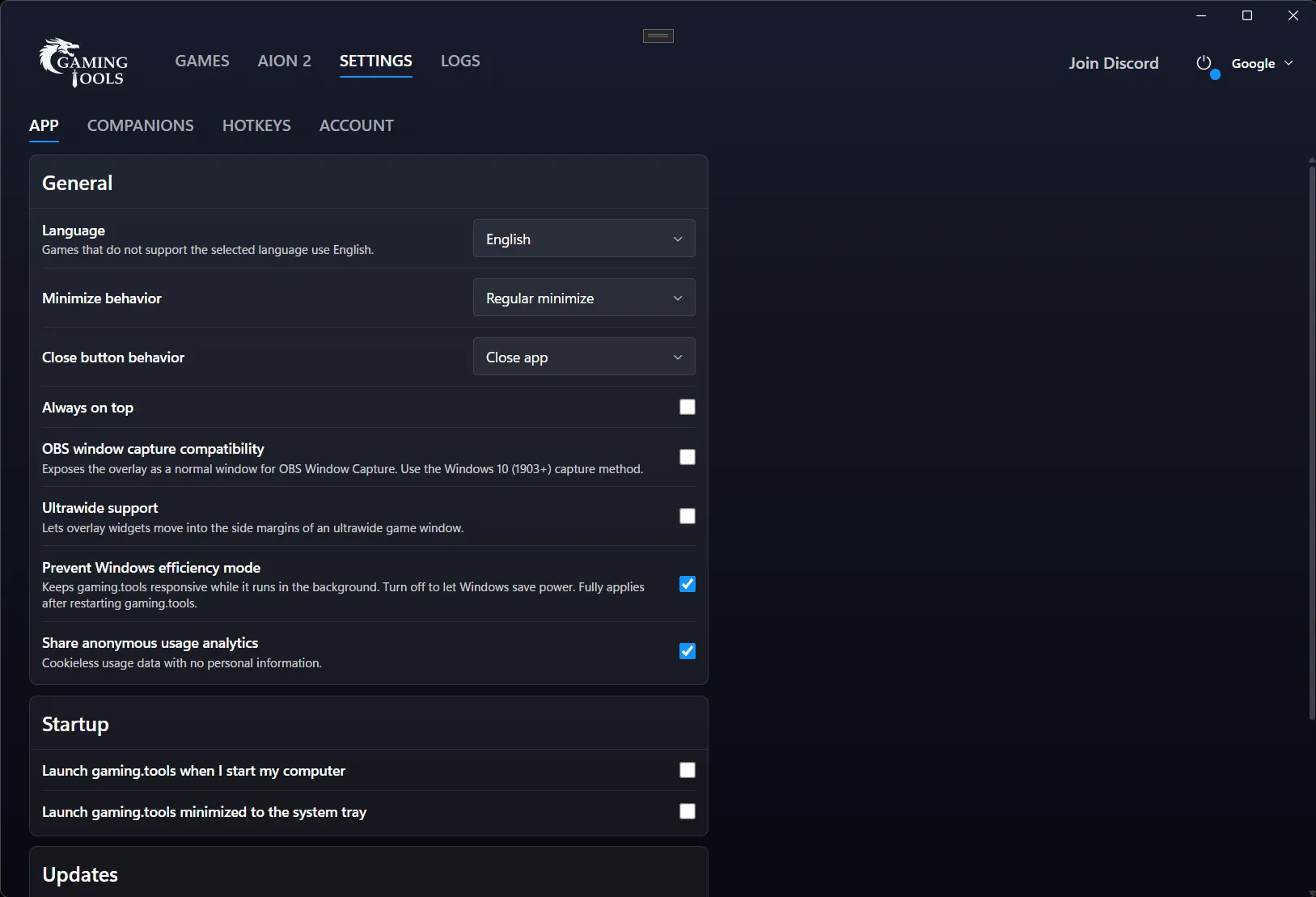The width and height of the screenshot is (1316, 897).
Task: Enable launch minimized to system tray
Action: [x=688, y=811]
